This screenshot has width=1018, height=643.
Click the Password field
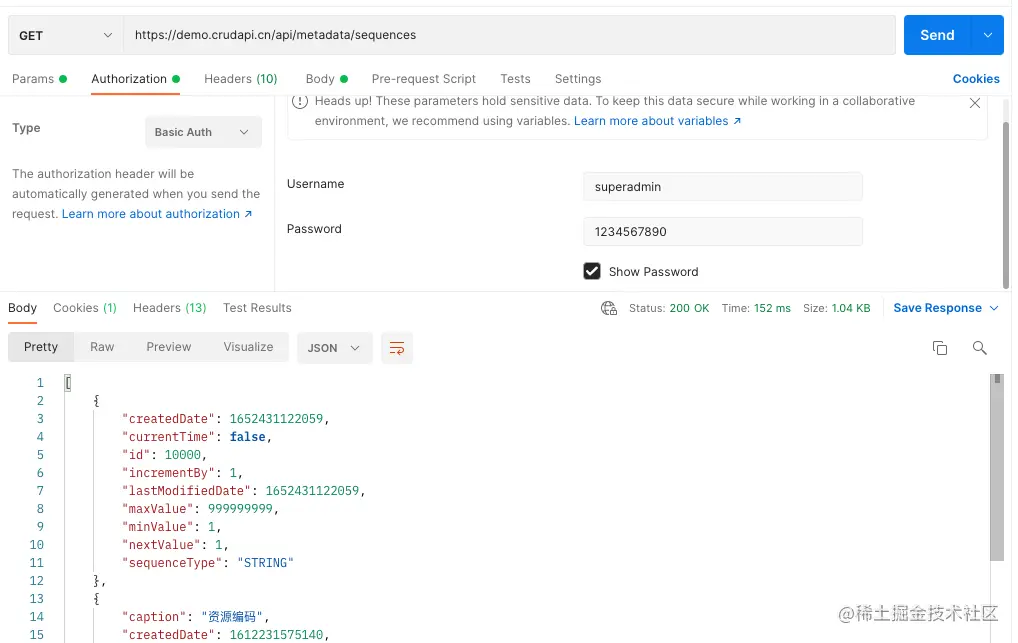point(723,231)
